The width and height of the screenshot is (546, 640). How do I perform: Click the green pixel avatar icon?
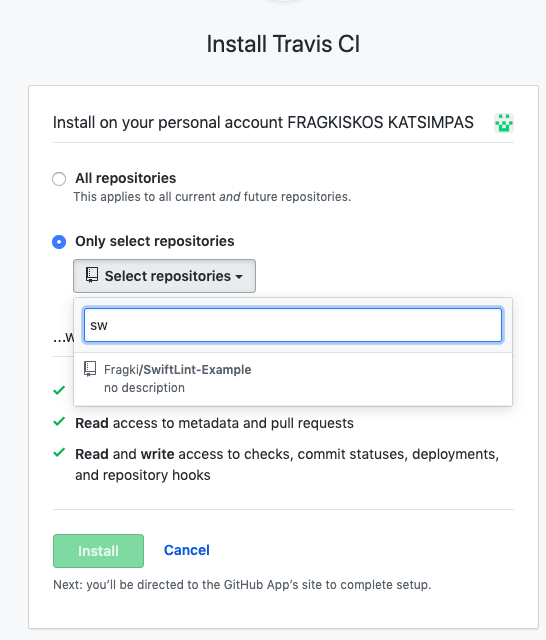(504, 123)
